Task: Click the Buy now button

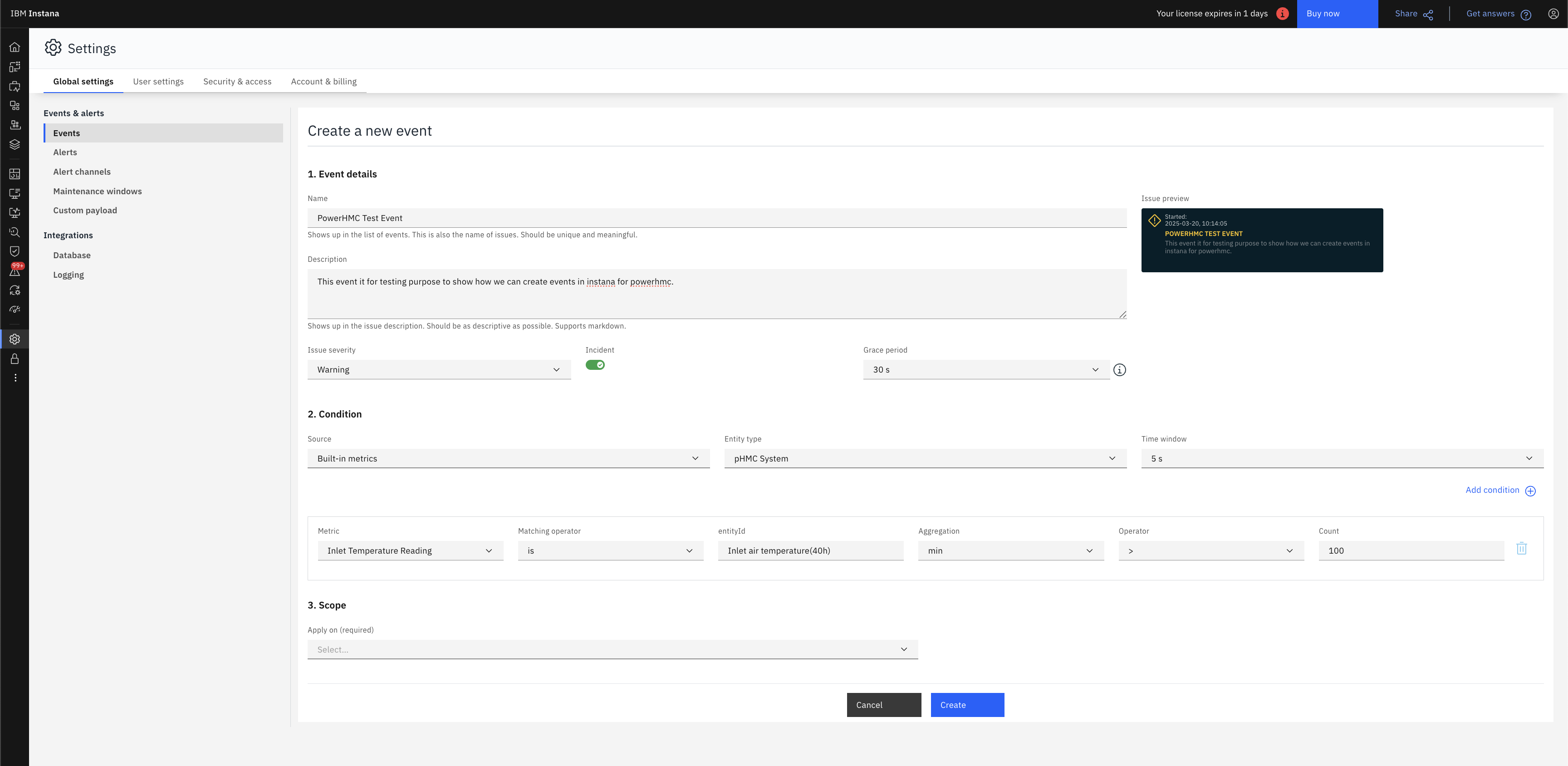Action: click(1338, 14)
